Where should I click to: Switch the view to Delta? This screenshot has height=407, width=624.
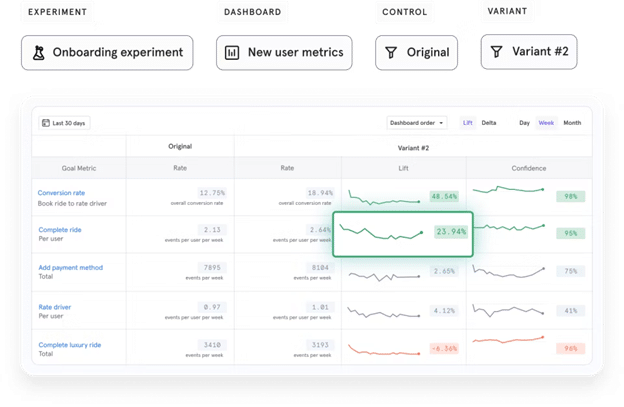[x=489, y=123]
